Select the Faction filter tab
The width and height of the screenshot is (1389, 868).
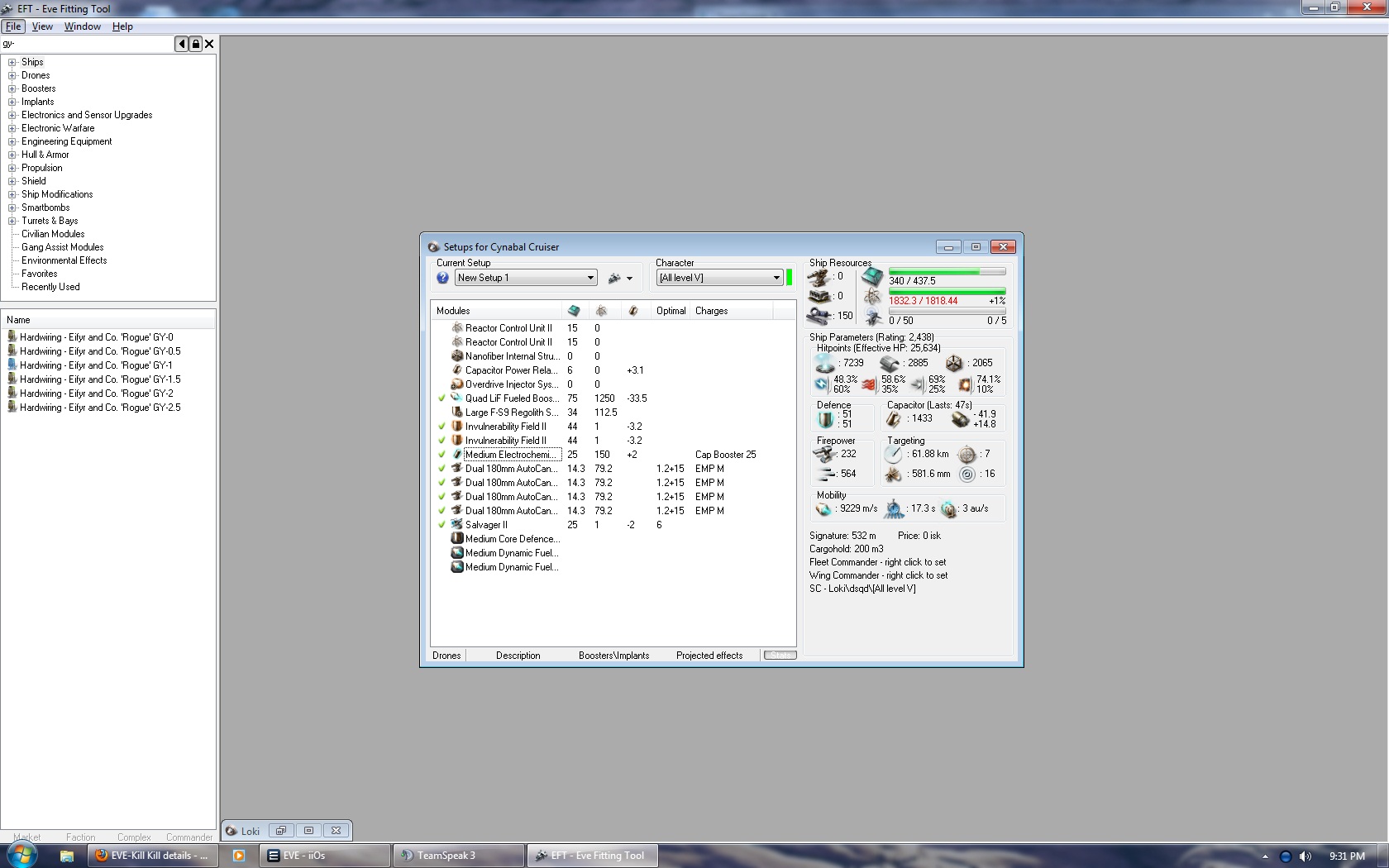click(81, 837)
